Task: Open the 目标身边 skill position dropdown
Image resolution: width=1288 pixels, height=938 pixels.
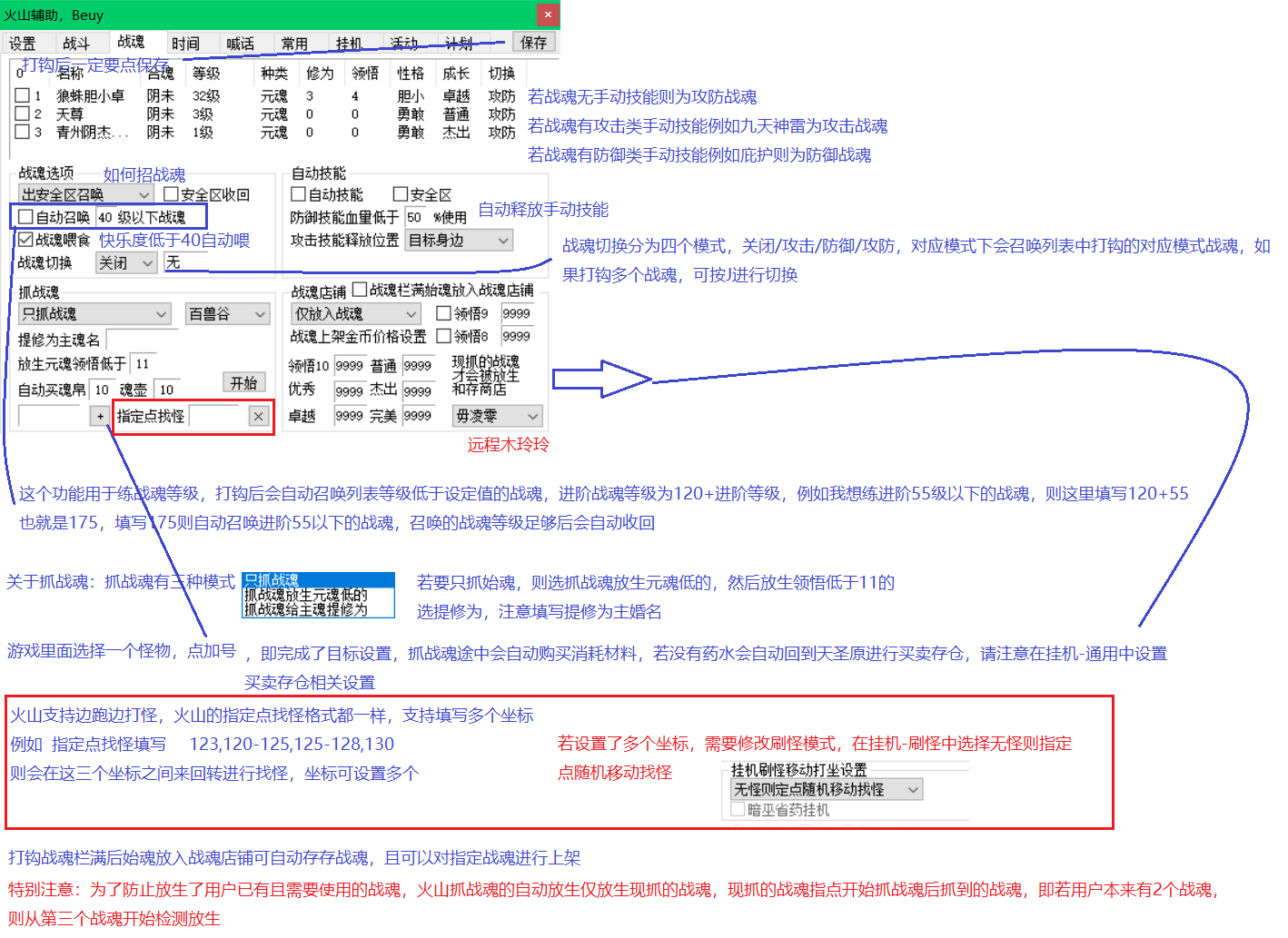Action: pyautogui.click(x=459, y=240)
